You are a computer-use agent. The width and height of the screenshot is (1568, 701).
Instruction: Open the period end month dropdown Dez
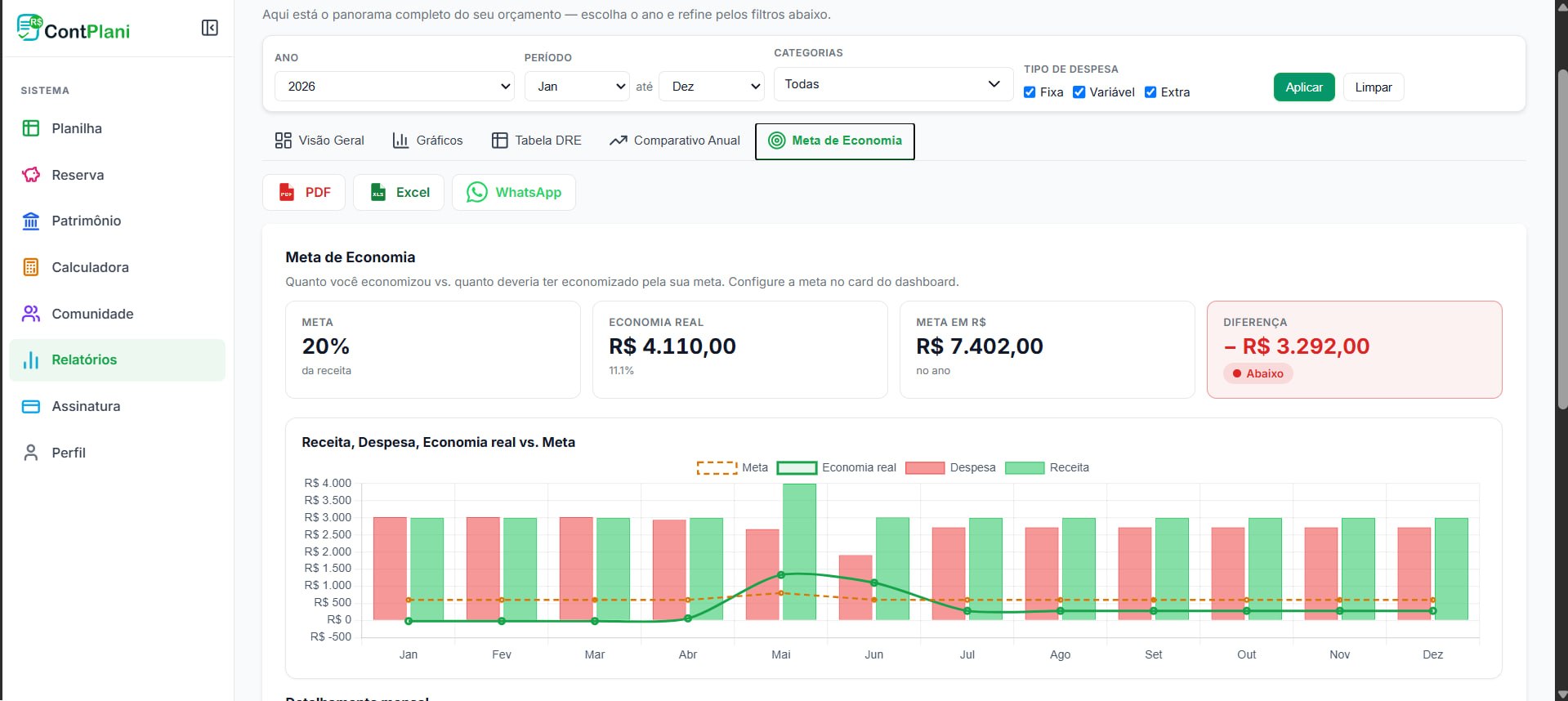712,86
